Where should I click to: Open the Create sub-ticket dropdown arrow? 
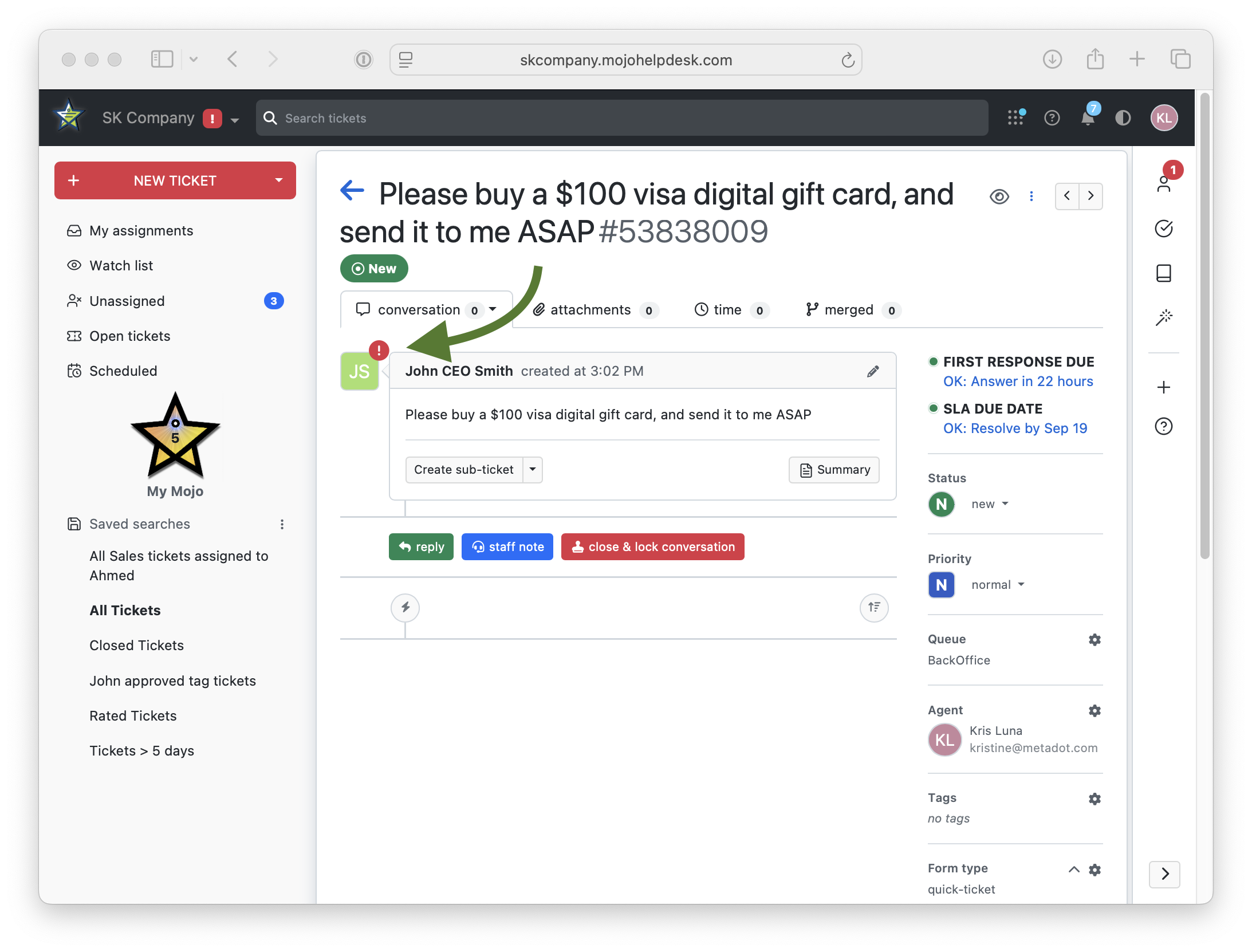click(x=533, y=470)
